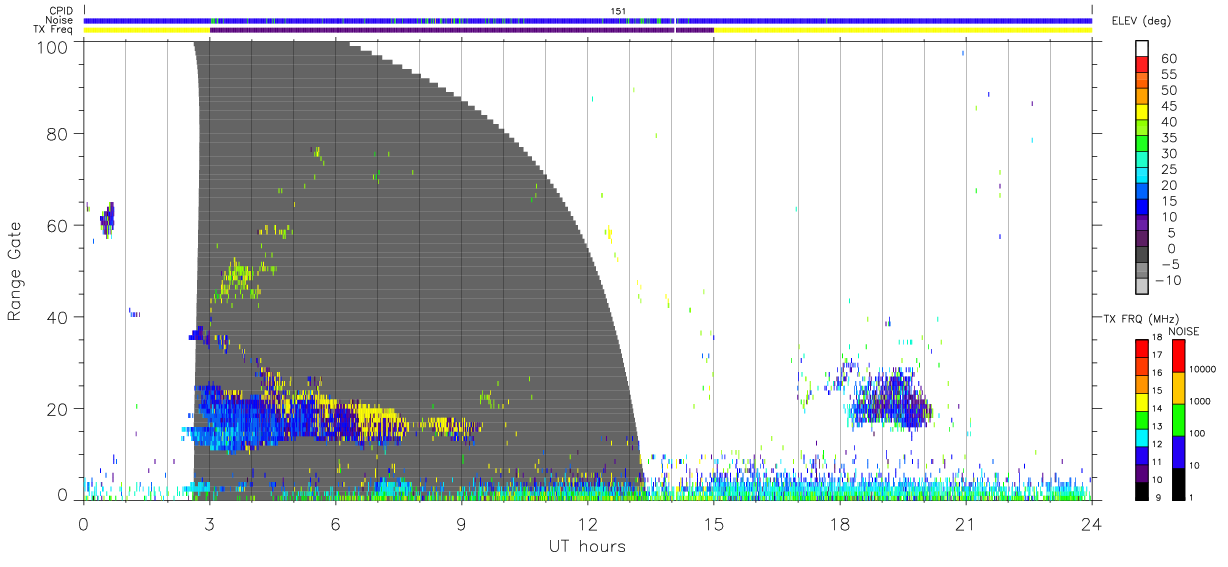Click the yellow segment of TX FRQ colorbar
Screen dimensions: 1228x567
coord(1142,400)
